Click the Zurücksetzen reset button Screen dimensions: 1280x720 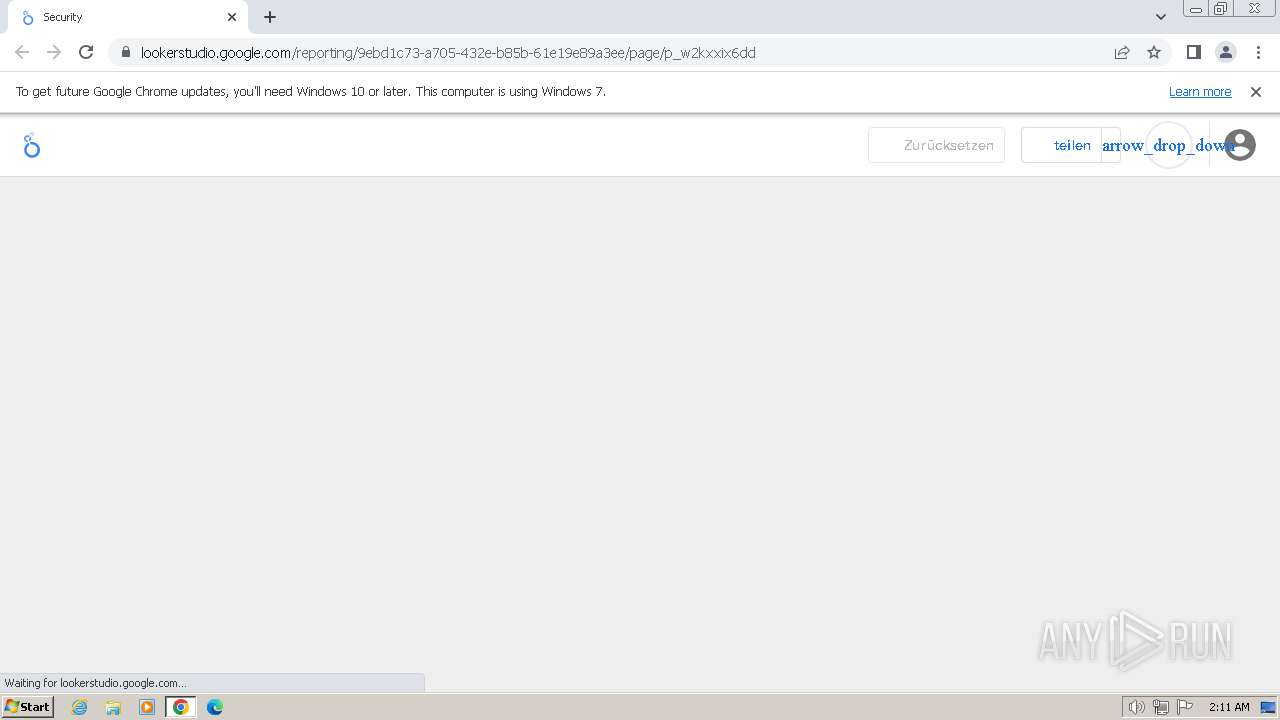tap(936, 145)
